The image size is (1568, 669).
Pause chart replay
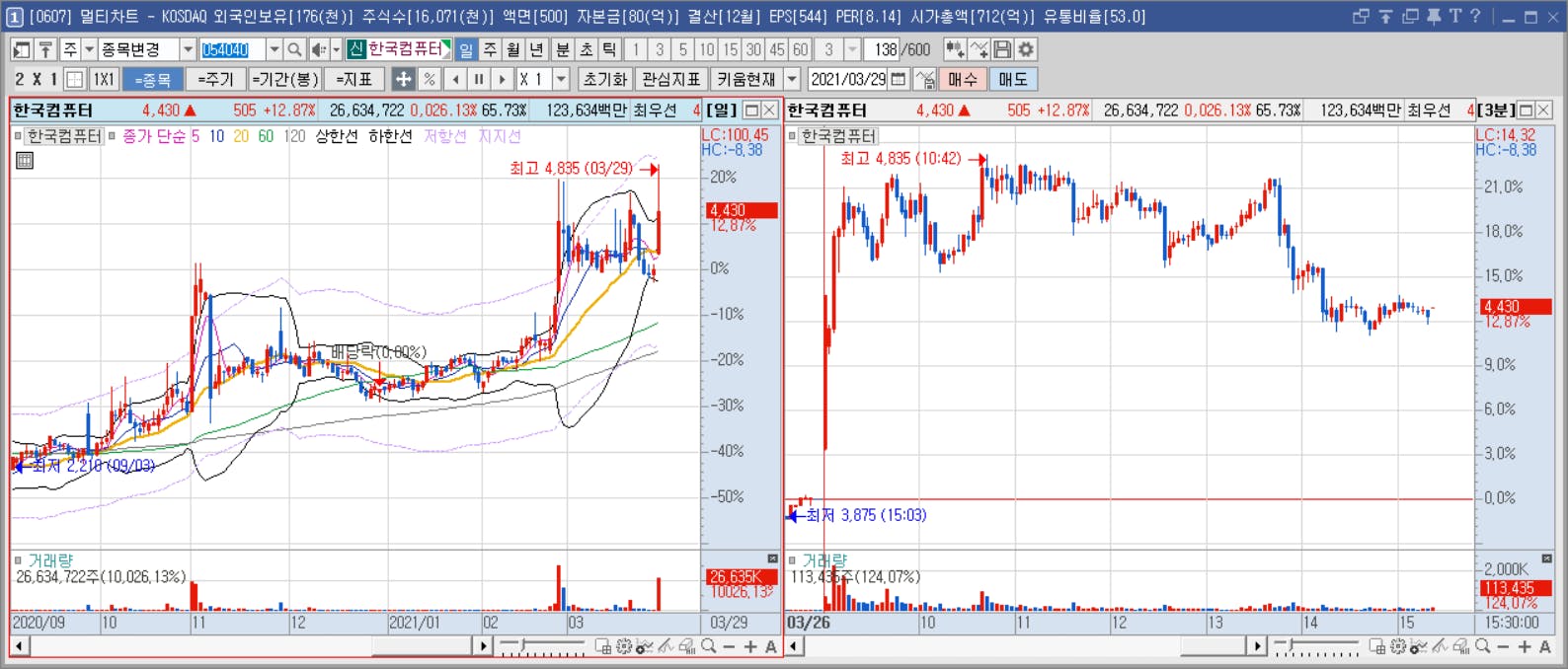point(479,79)
